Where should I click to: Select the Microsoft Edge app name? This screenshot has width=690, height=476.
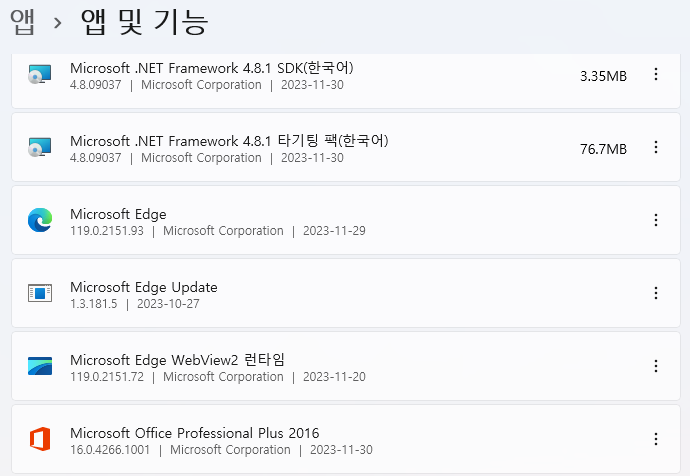click(118, 214)
